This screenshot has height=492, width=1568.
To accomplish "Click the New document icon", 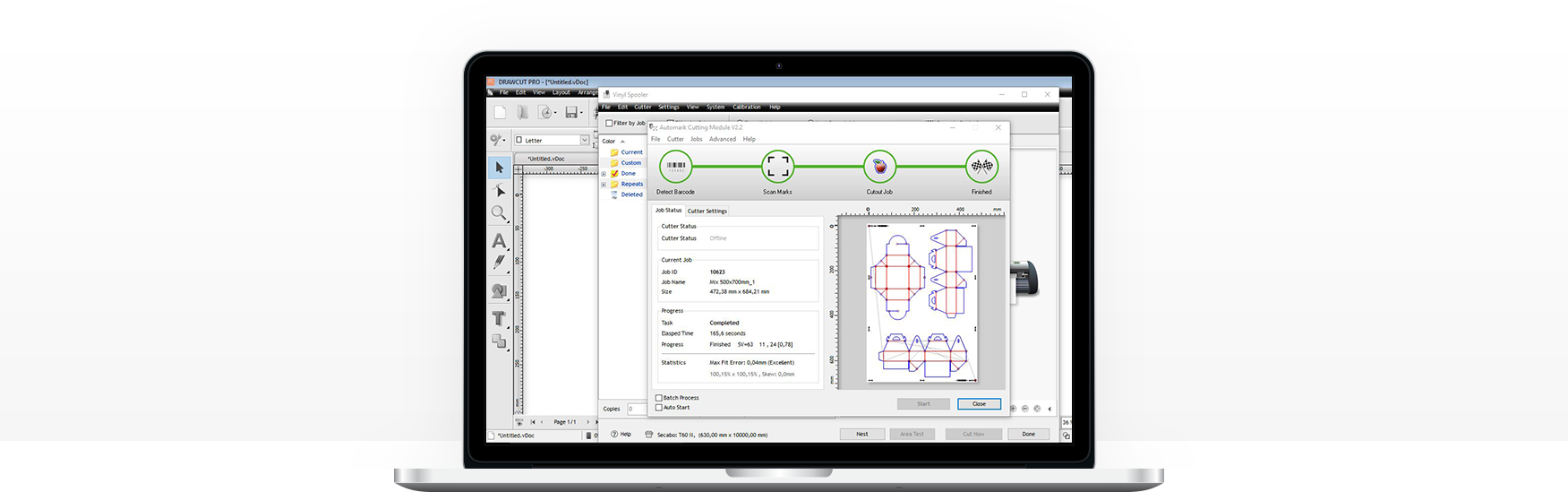I will pos(500,113).
